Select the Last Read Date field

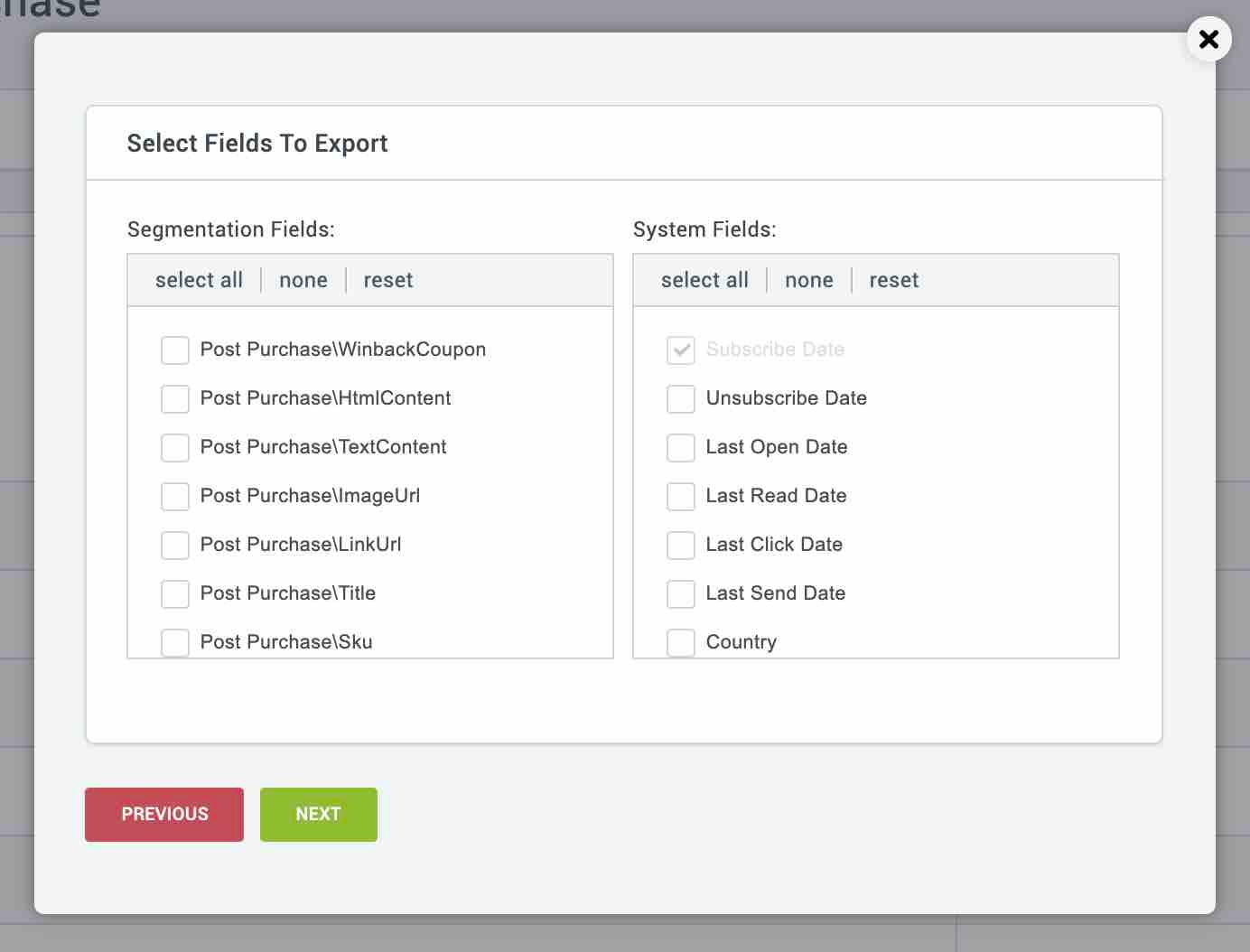(x=681, y=497)
